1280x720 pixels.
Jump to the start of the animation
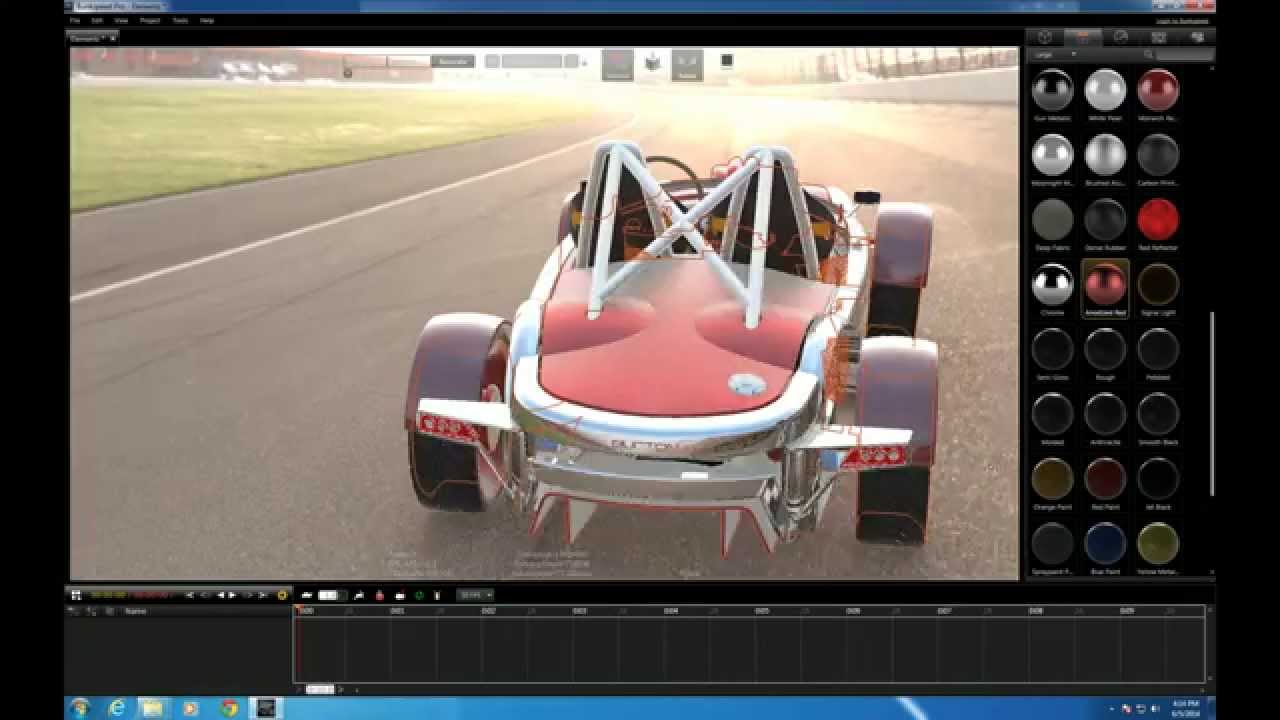click(190, 595)
